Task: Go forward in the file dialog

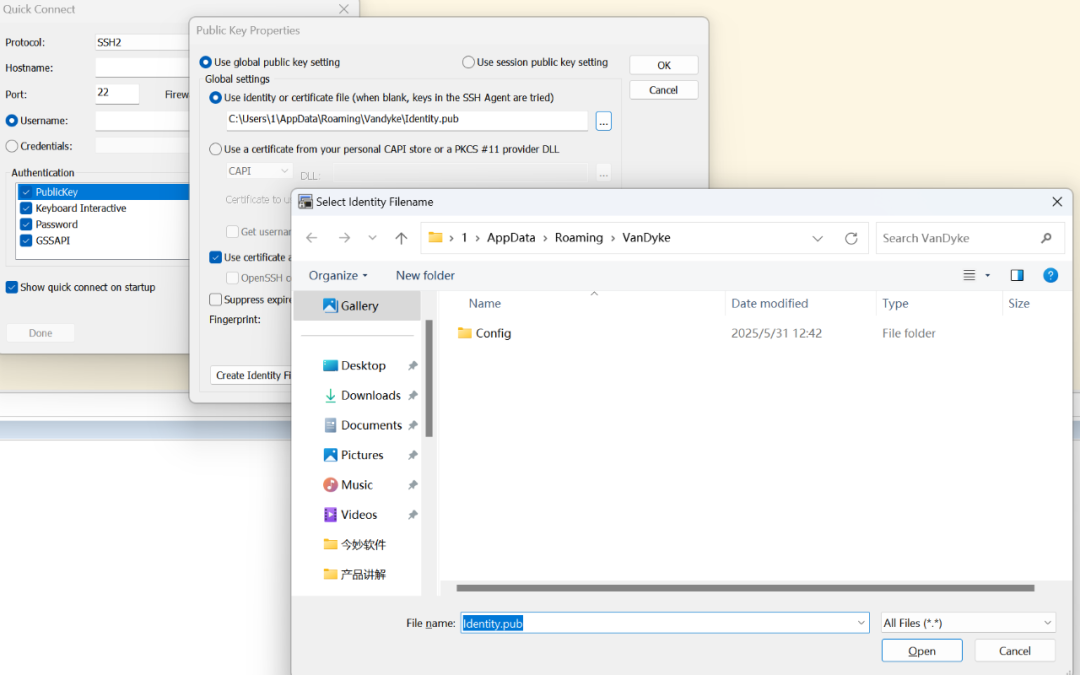Action: [x=344, y=238]
